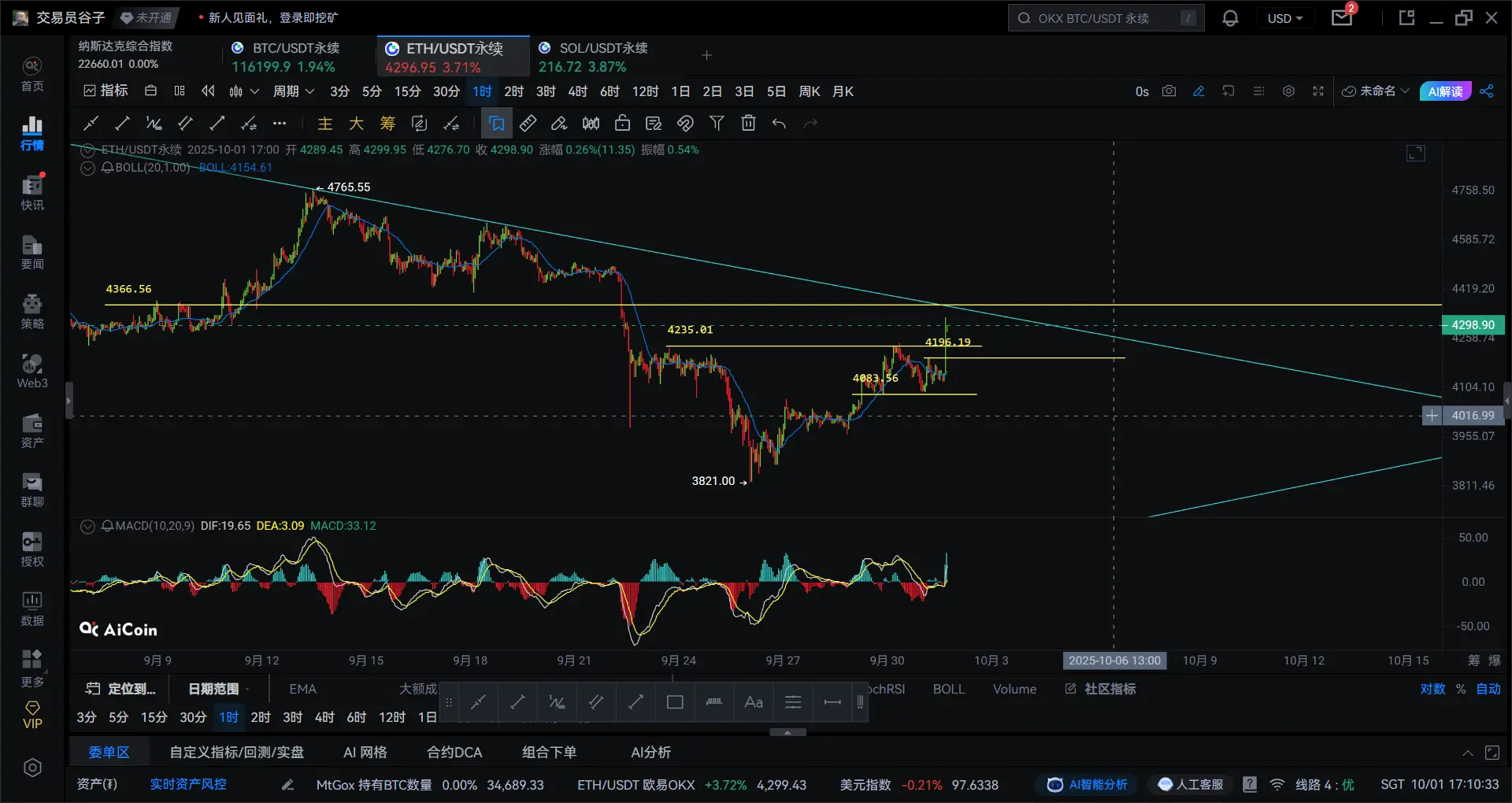Open the VIP sidebar entry
1512x803 pixels.
click(32, 716)
